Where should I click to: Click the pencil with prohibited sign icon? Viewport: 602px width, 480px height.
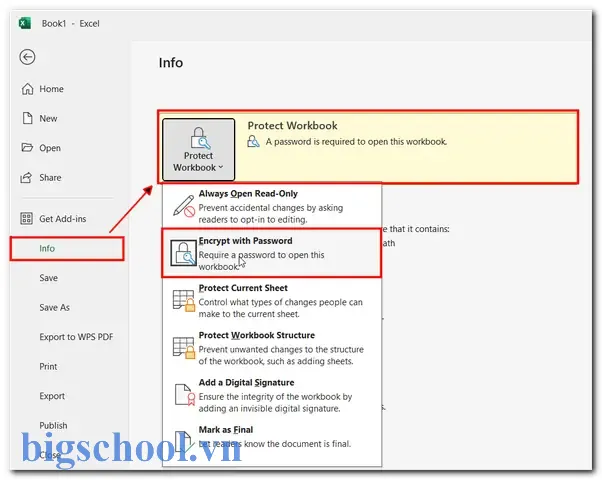click(x=184, y=206)
